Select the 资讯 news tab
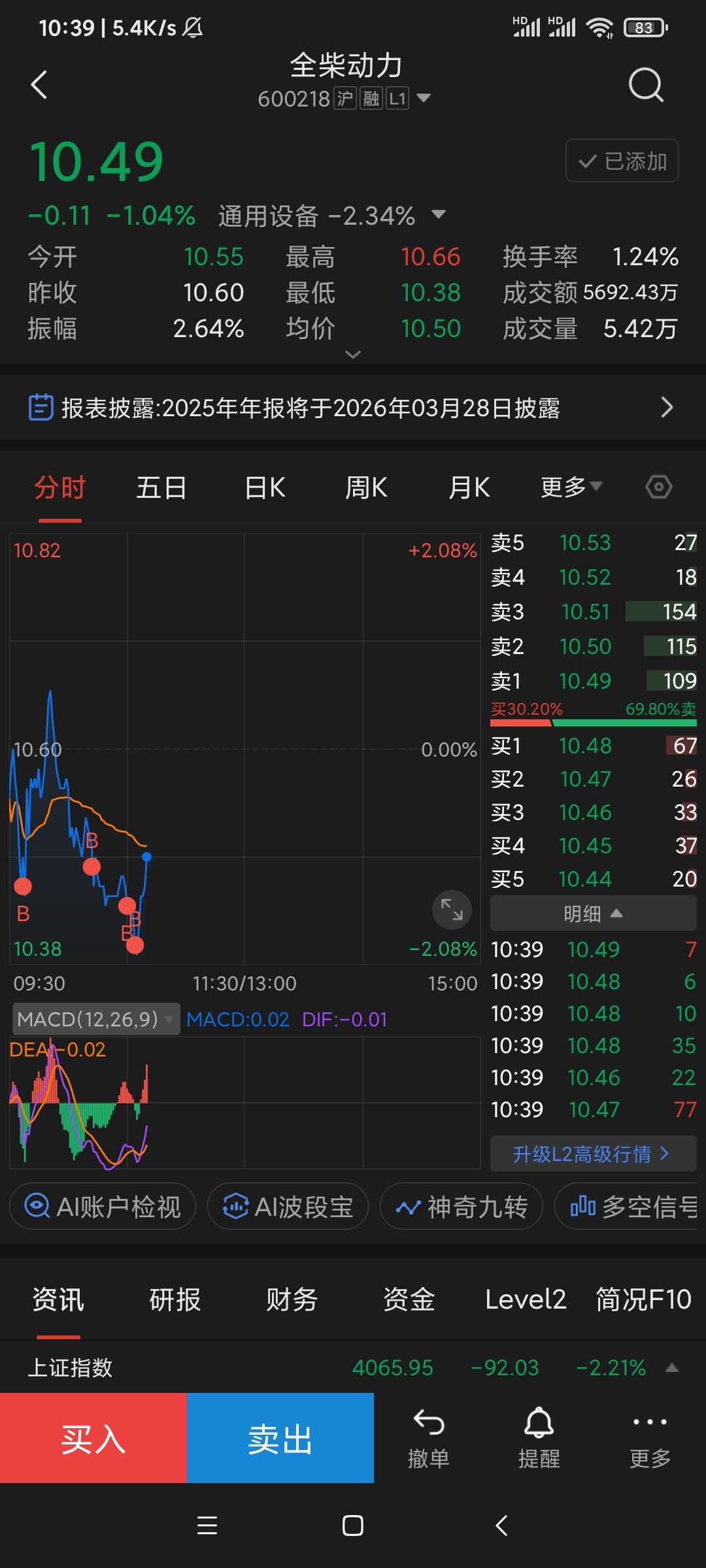 (x=58, y=1299)
